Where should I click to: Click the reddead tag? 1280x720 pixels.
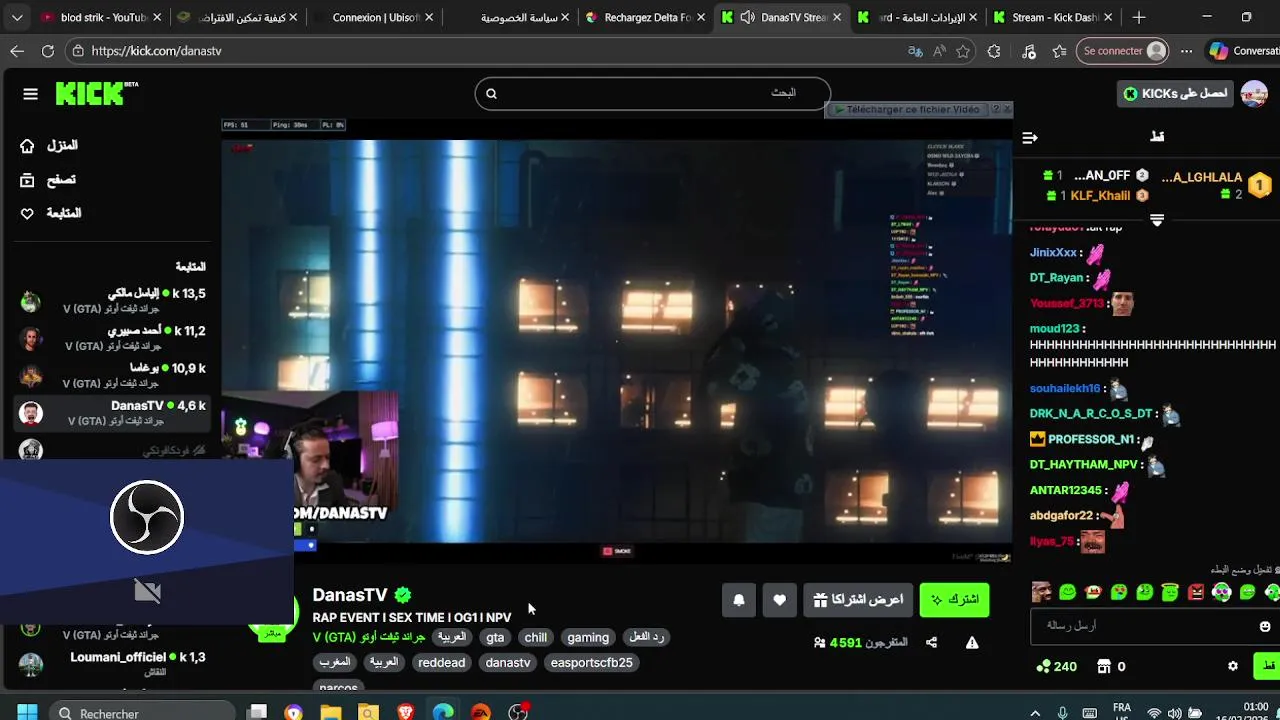point(441,663)
